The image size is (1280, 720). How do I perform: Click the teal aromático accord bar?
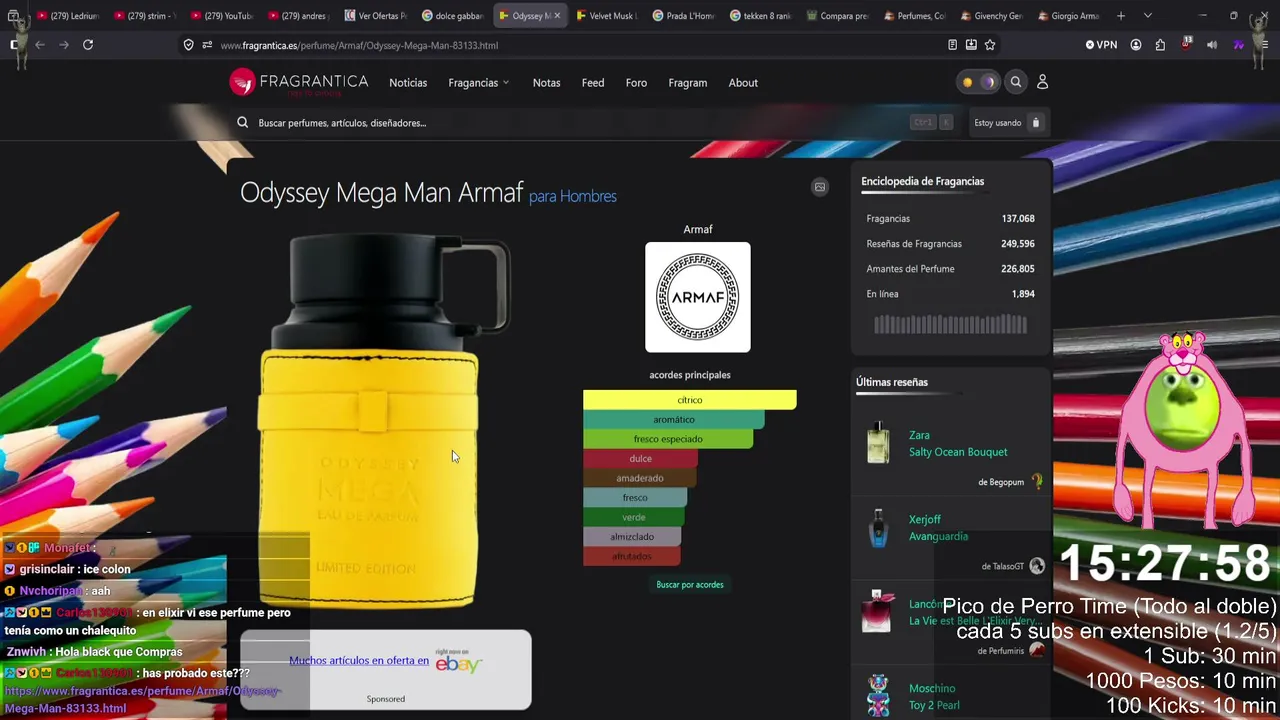[674, 420]
